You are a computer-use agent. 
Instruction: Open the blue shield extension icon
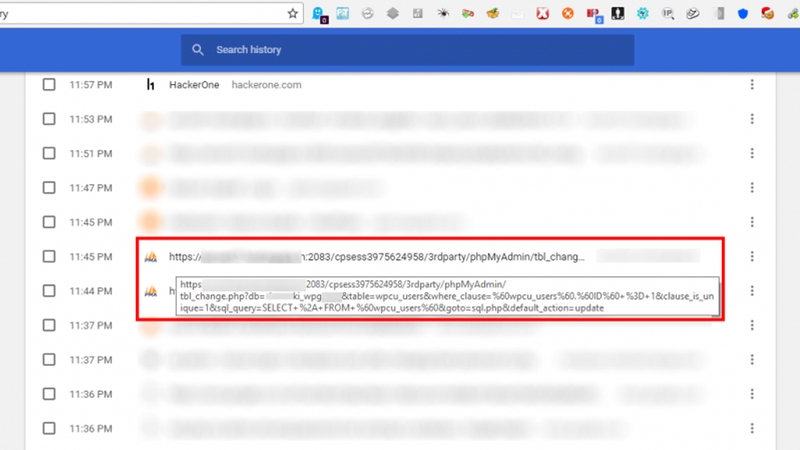(743, 14)
